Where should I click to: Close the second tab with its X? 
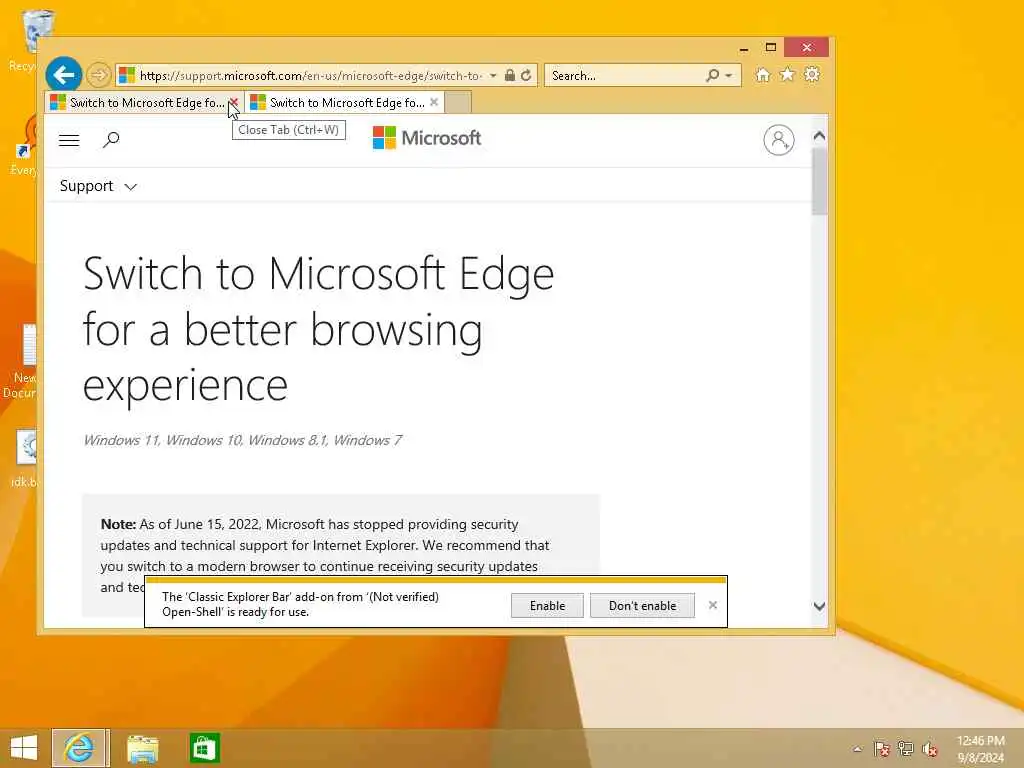(x=434, y=103)
